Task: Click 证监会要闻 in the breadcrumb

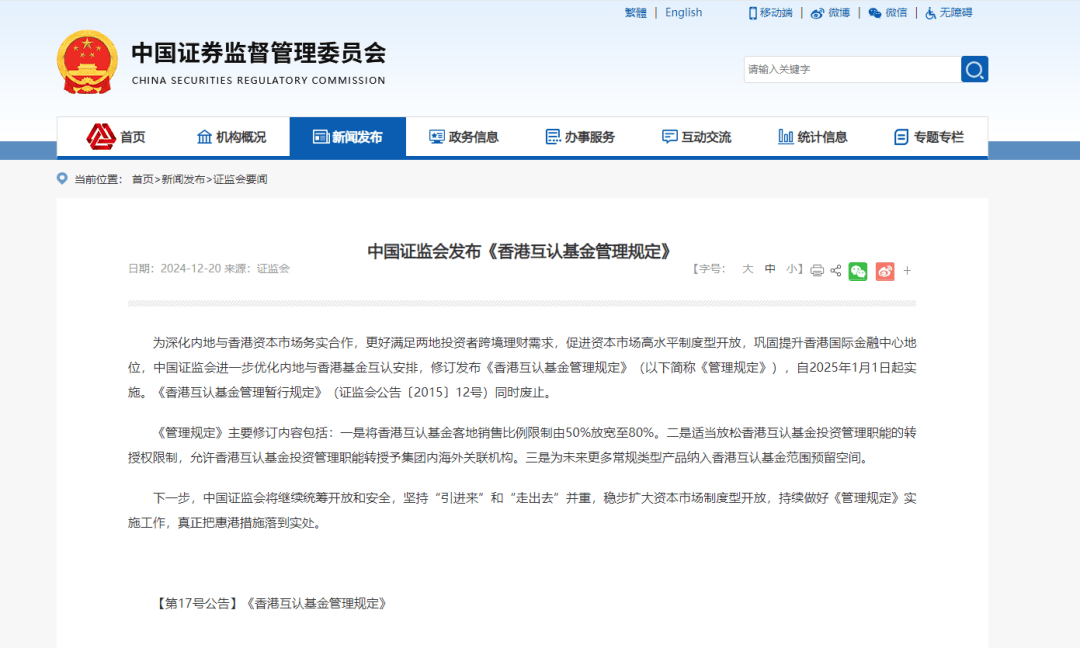Action: [240, 179]
